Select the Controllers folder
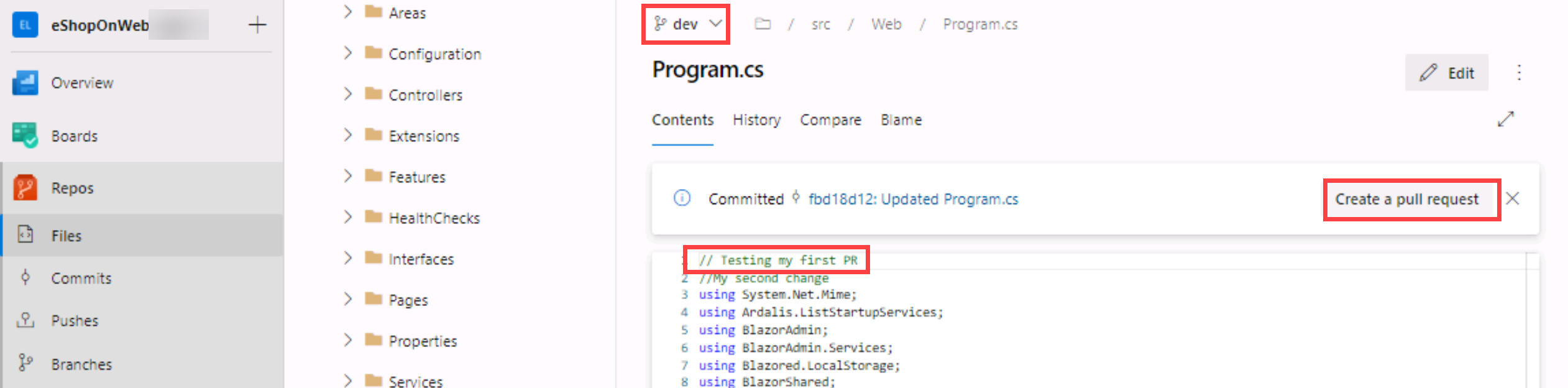The height and width of the screenshot is (388, 1568). point(425,95)
